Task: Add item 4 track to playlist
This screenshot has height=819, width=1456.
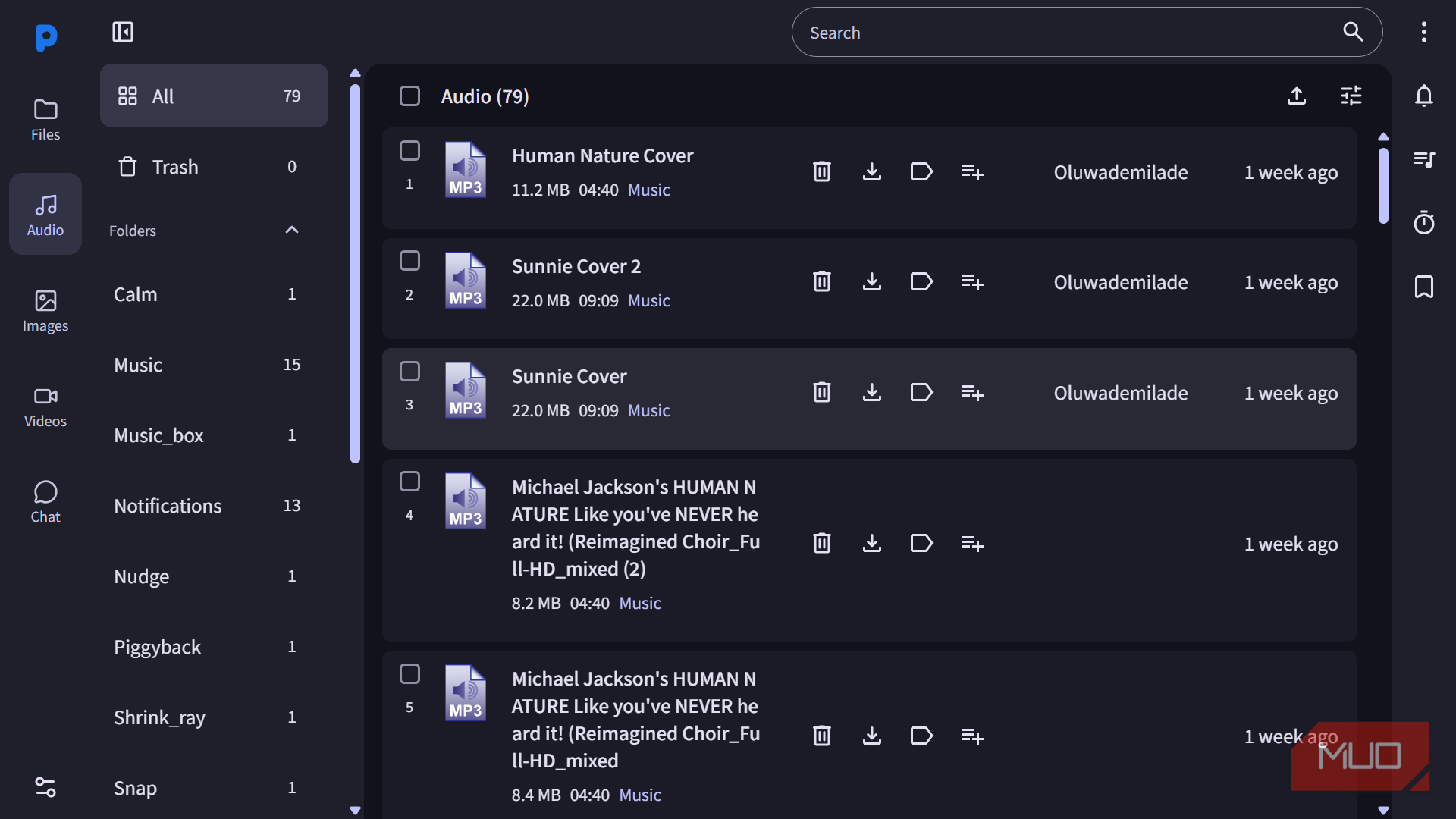Action: (972, 543)
